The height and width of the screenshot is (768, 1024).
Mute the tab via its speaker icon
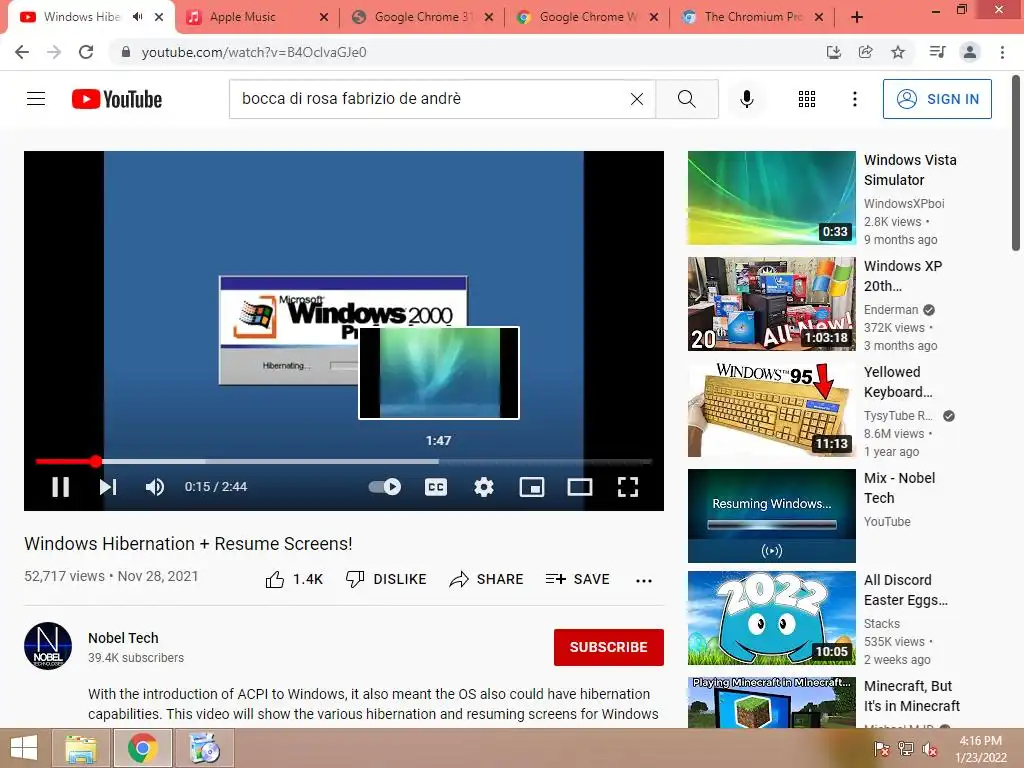137,17
